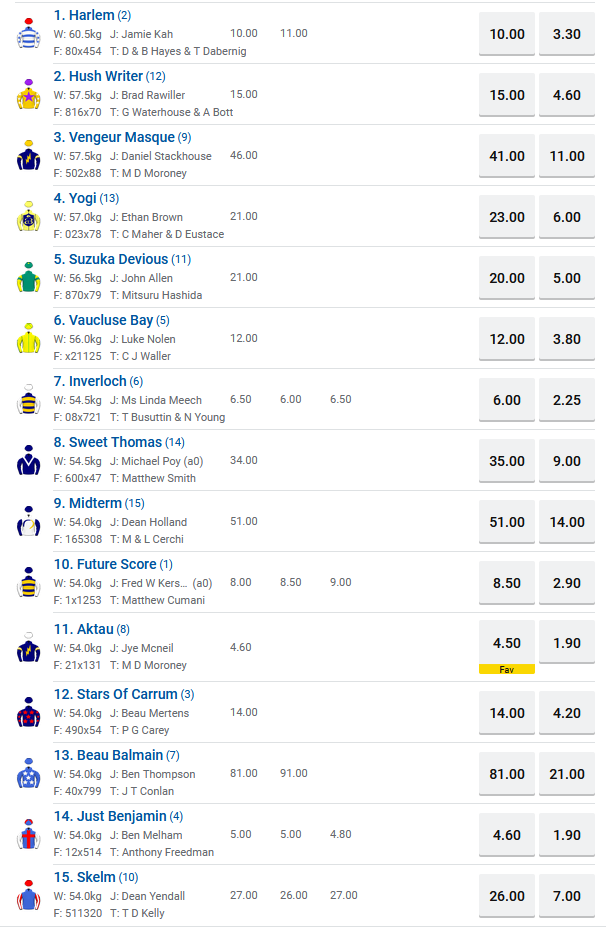Open runner 7. Inverloch details
Image resolution: width=606 pixels, height=929 pixels.
[97, 381]
